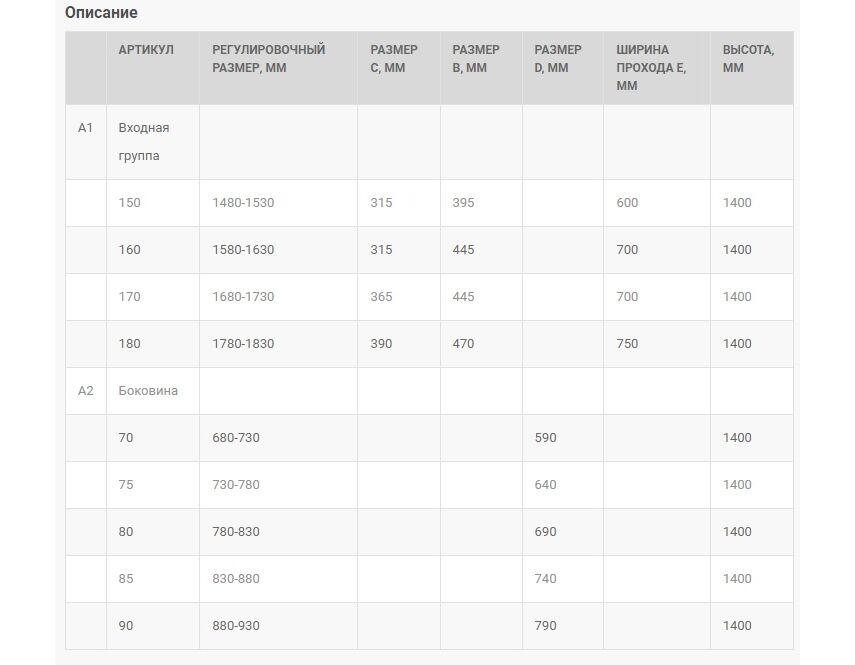Select the 1680-1730 value

pyautogui.click(x=243, y=297)
